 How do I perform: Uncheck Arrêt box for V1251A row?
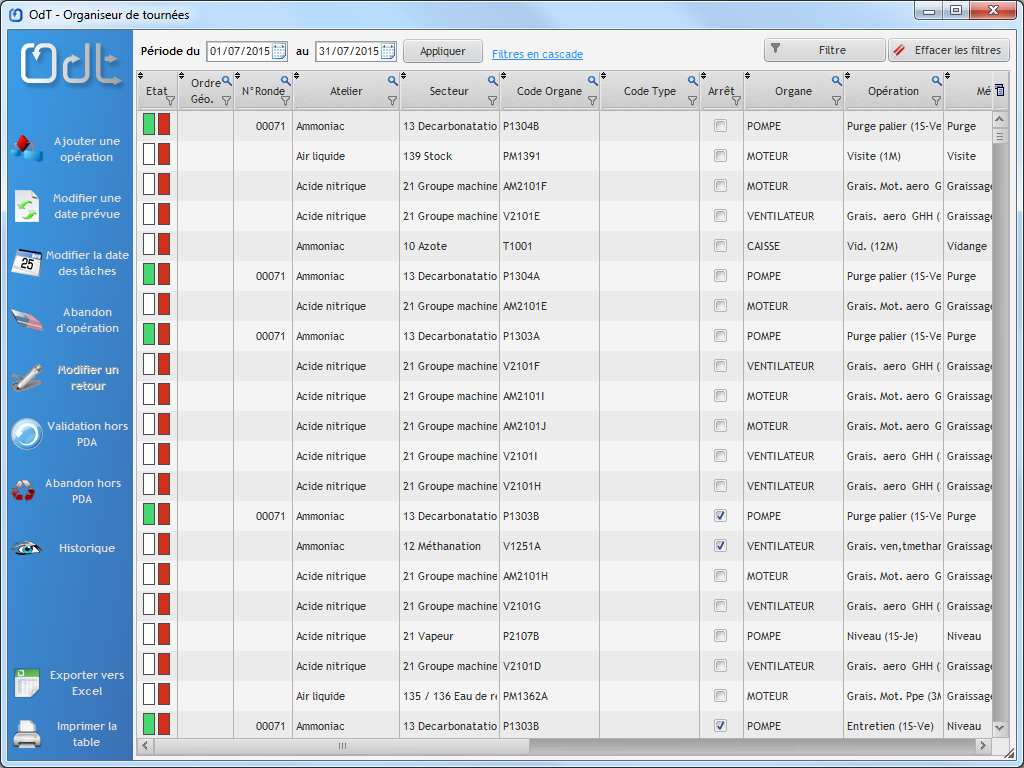720,546
